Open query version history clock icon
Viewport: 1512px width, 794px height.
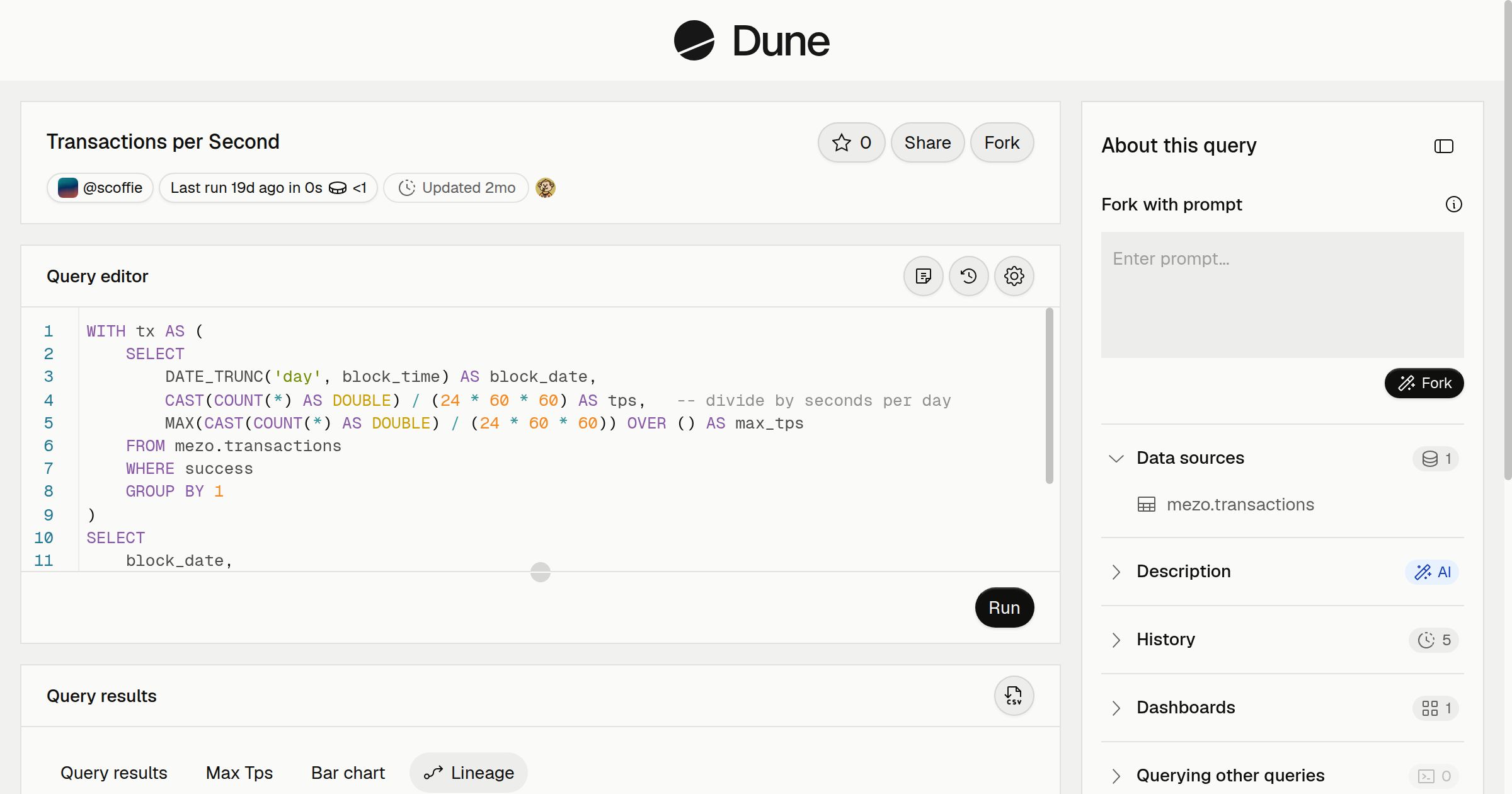click(968, 276)
